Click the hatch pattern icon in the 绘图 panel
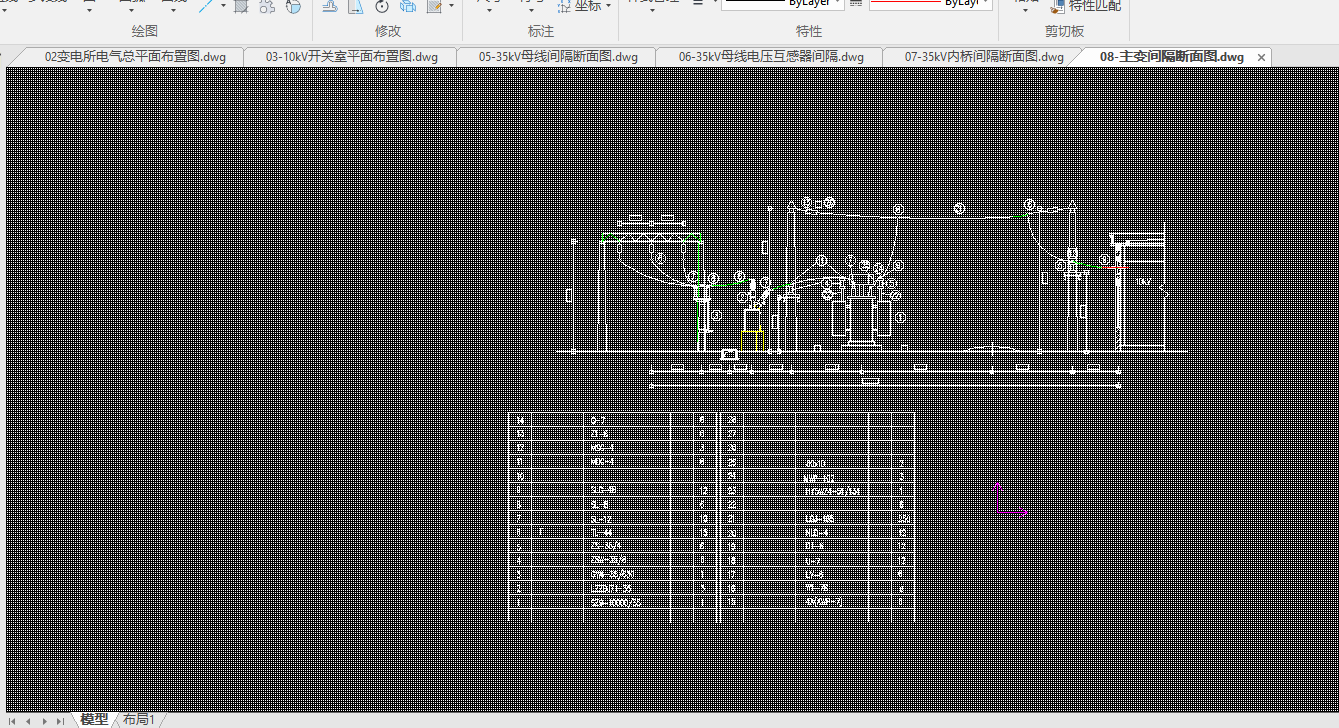 tap(241, 6)
